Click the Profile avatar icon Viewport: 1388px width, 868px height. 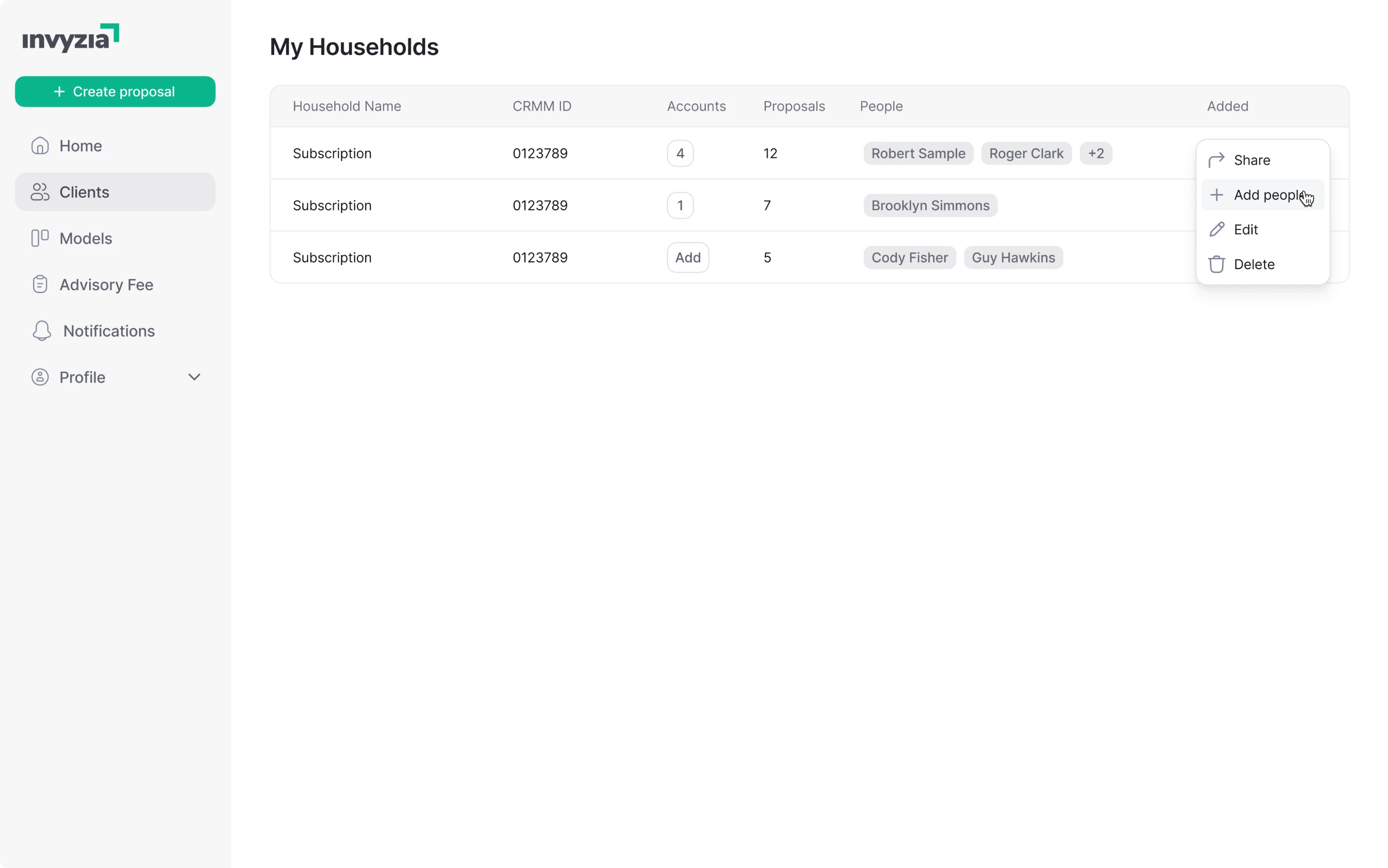tap(39, 377)
